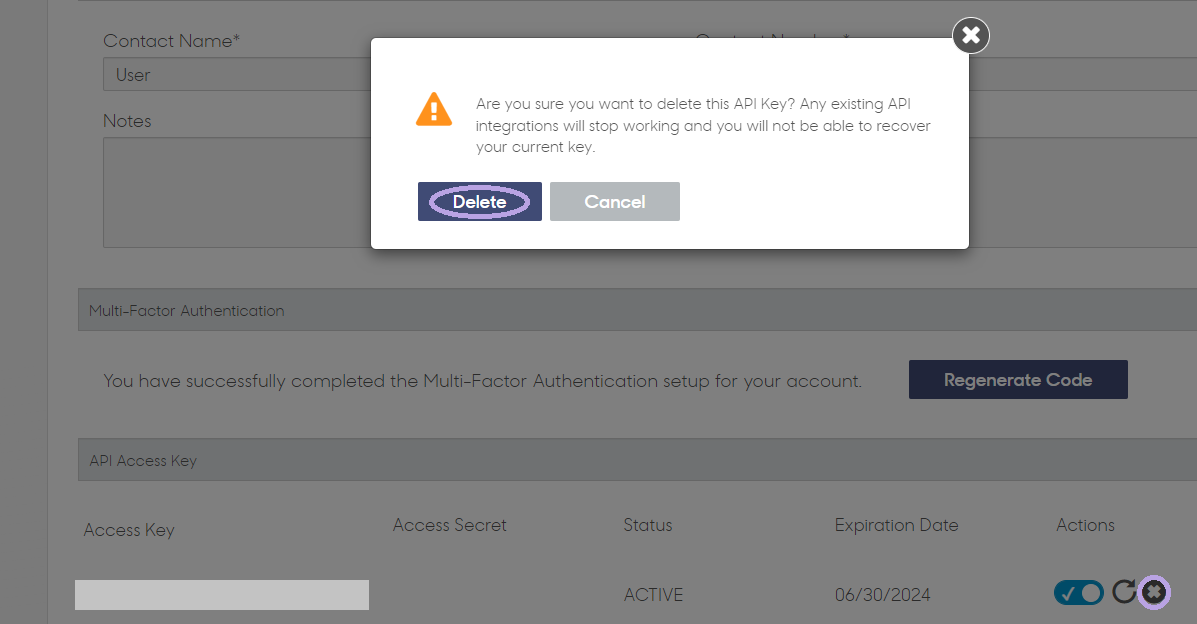Click the Regenerate Code button
1197x624 pixels.
(1018, 380)
